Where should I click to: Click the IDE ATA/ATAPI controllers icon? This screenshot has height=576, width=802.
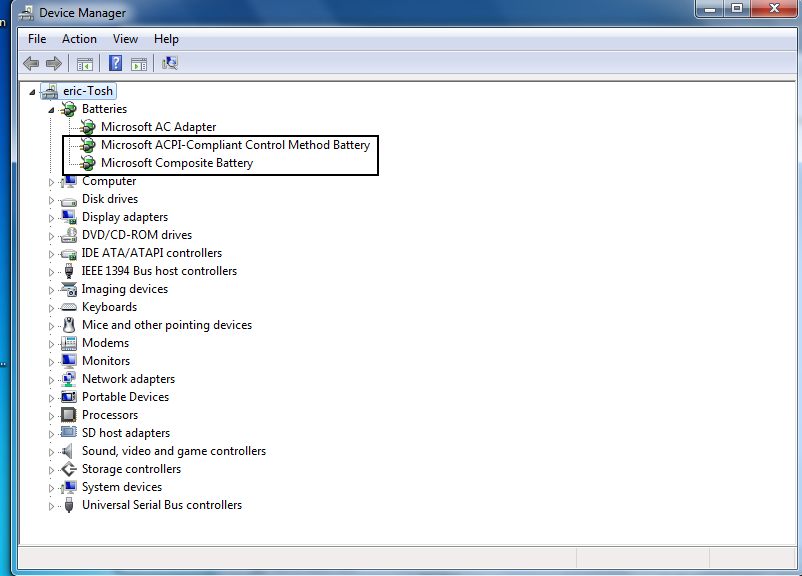coord(69,254)
